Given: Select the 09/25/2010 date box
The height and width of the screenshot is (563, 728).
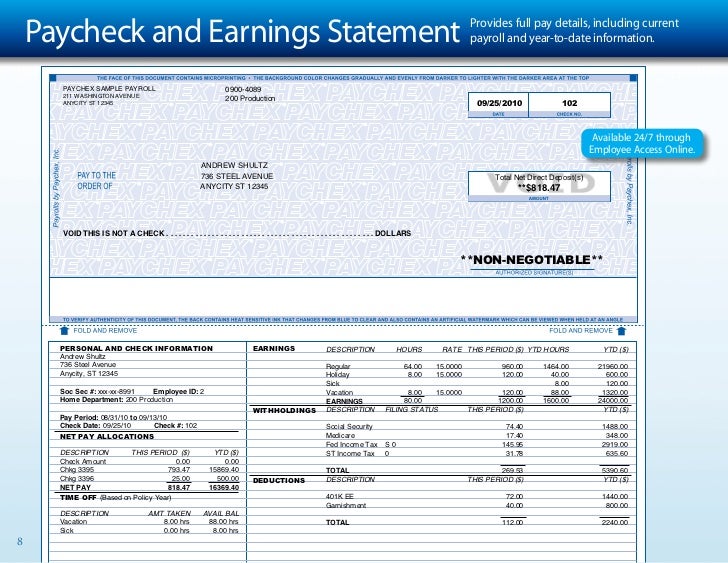Looking at the screenshot, I should tap(499, 104).
